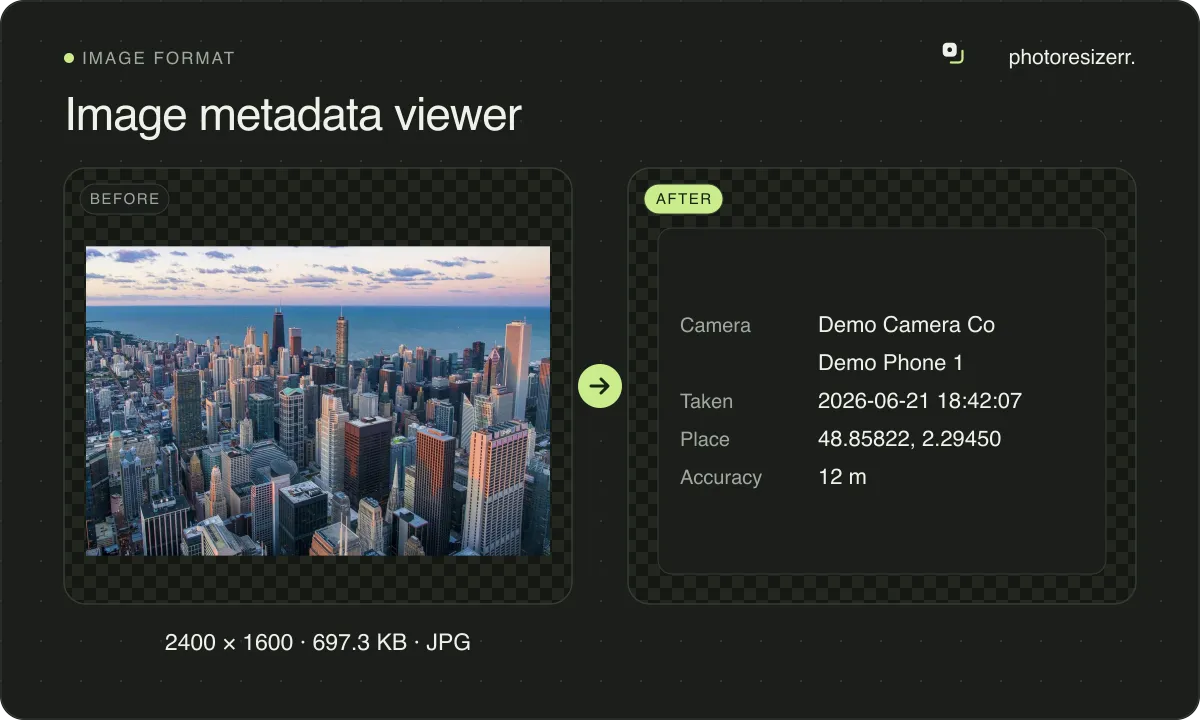Click the 2400 × 1600 · 697.3 KB · JPG caption

point(318,642)
